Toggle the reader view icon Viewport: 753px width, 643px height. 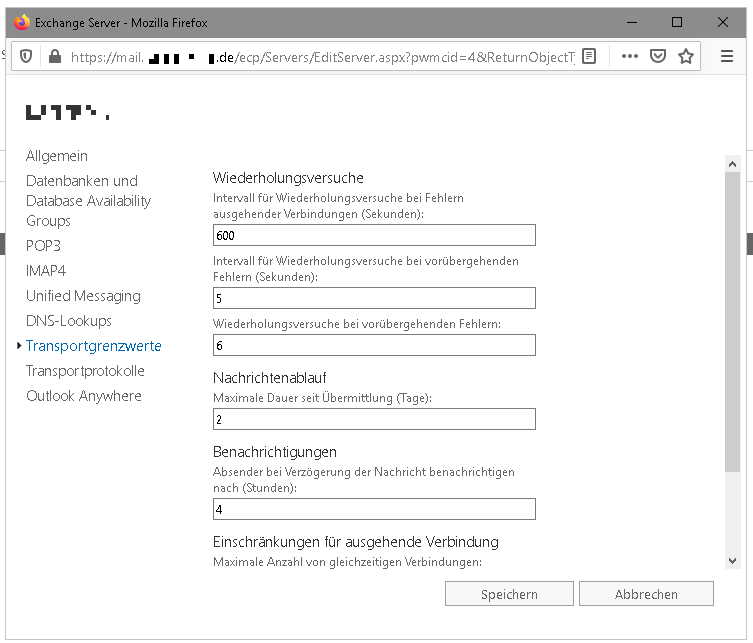tap(590, 57)
